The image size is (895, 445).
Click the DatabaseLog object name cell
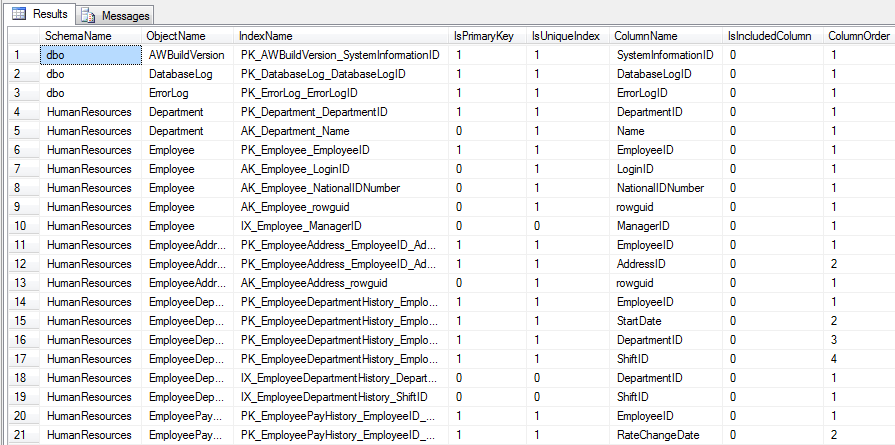point(180,74)
